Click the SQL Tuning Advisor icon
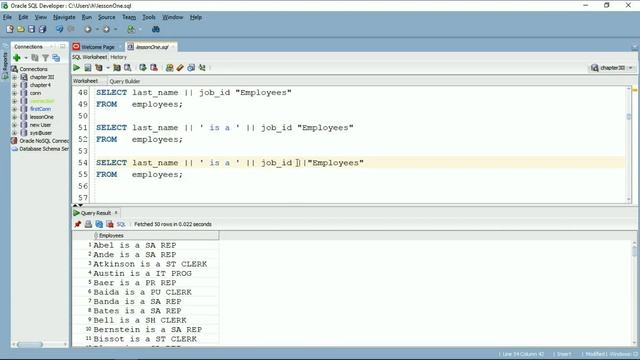This screenshot has width=640, height=360. click(x=127, y=68)
